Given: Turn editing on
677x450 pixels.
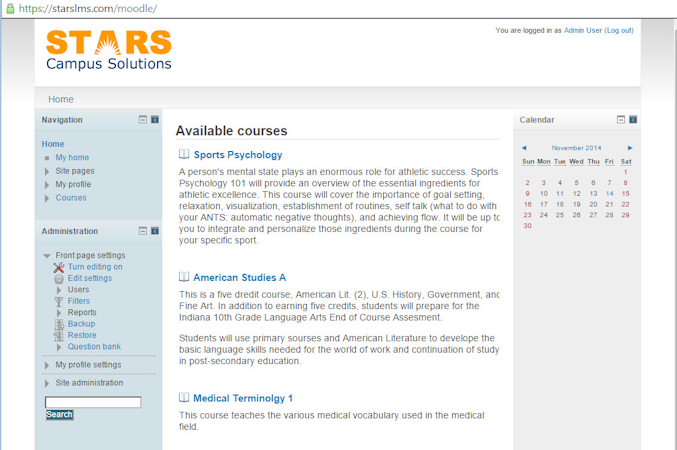Looking at the screenshot, I should coord(95,266).
